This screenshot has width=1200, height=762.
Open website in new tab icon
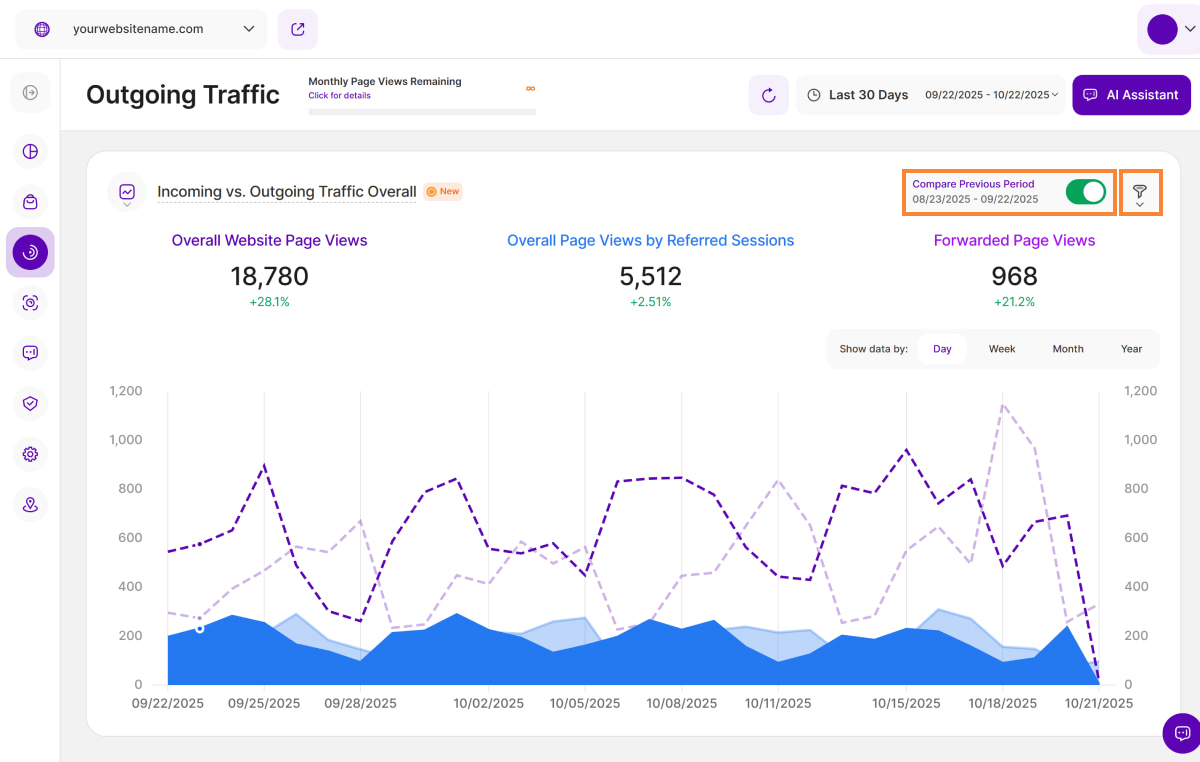coord(297,29)
